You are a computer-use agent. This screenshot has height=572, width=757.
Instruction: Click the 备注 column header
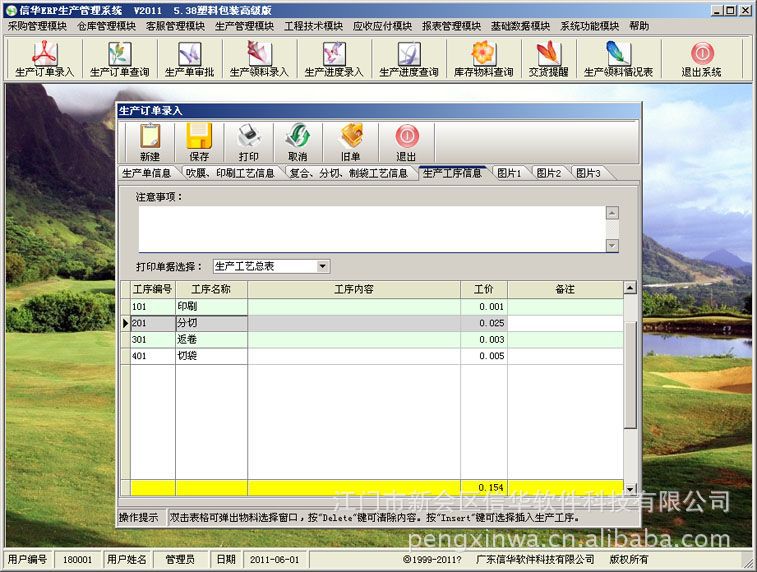click(x=565, y=290)
